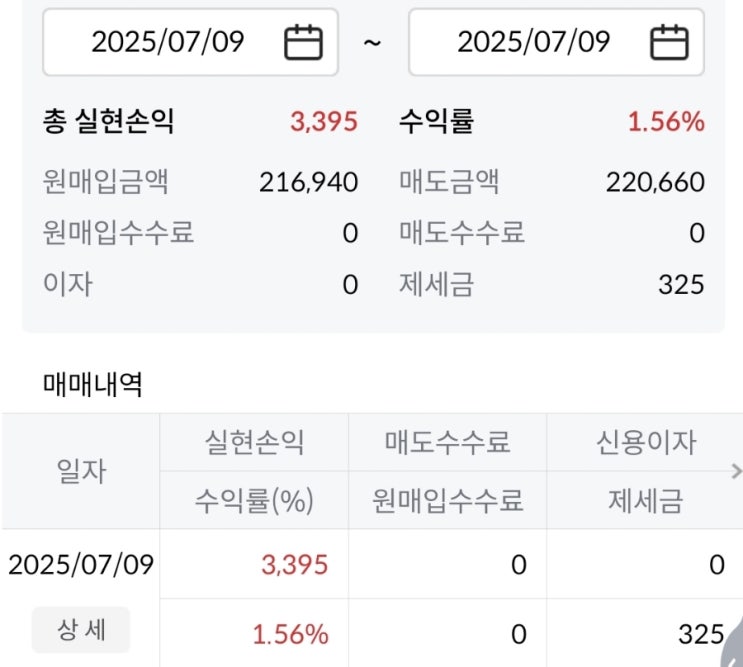Open the start date calendar icon

(303, 42)
